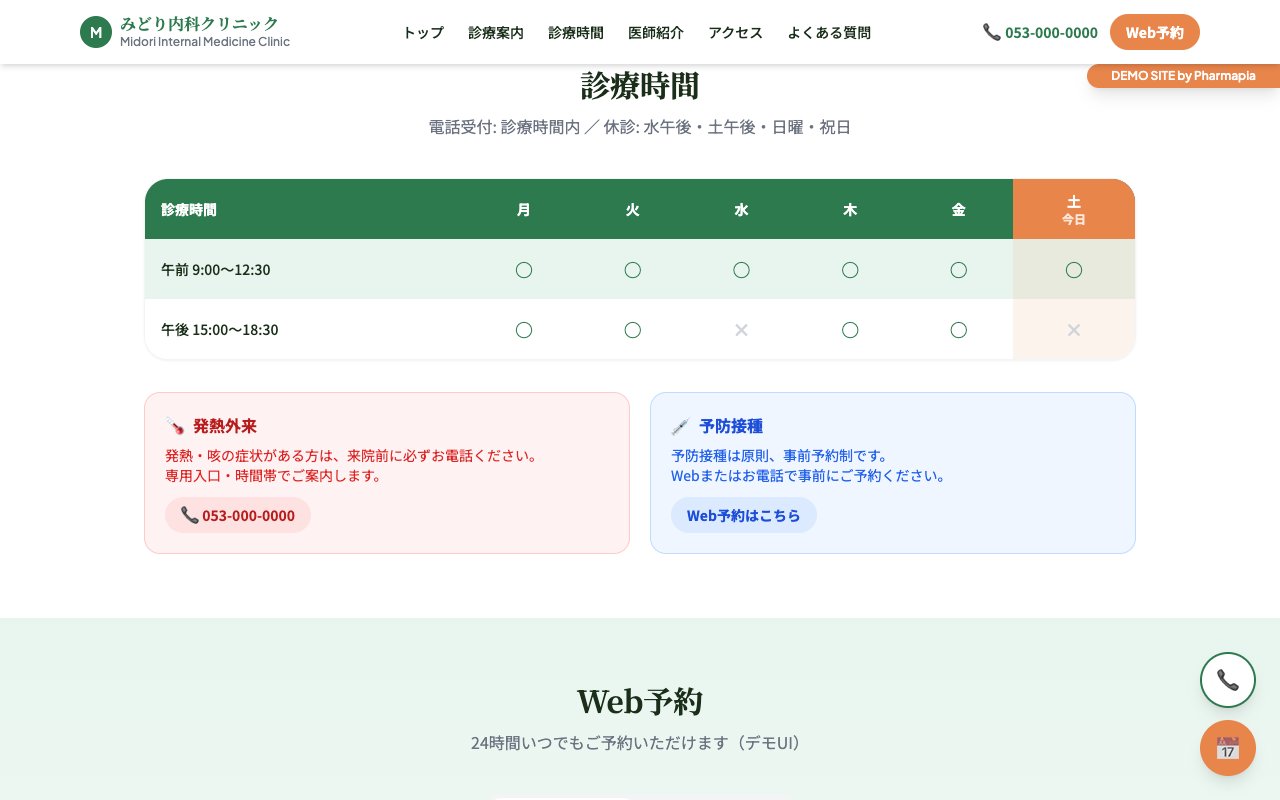
Task: Navigate to アクセス via the menu
Action: point(735,32)
